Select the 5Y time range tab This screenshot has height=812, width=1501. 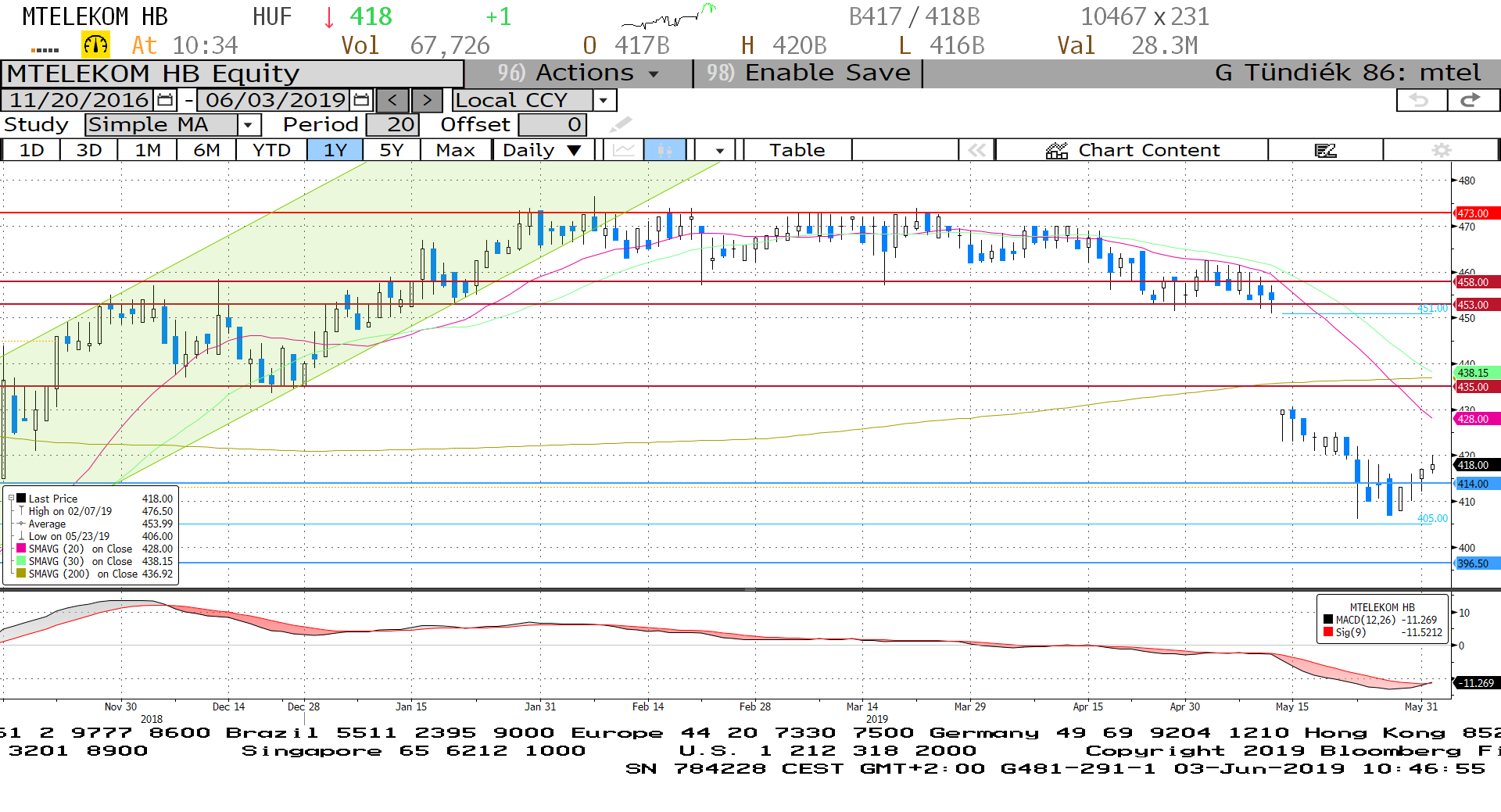tap(392, 150)
